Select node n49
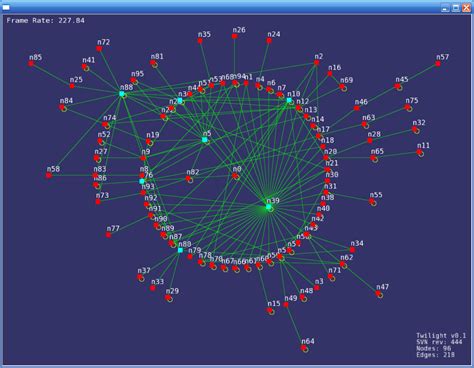 click(x=286, y=305)
